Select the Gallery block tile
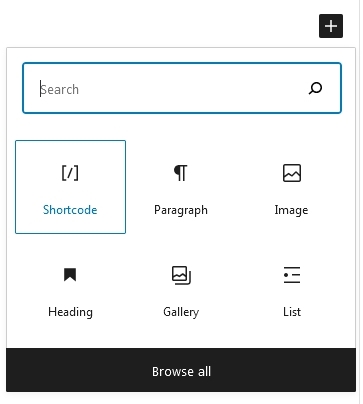The height and width of the screenshot is (404, 363). 181,290
